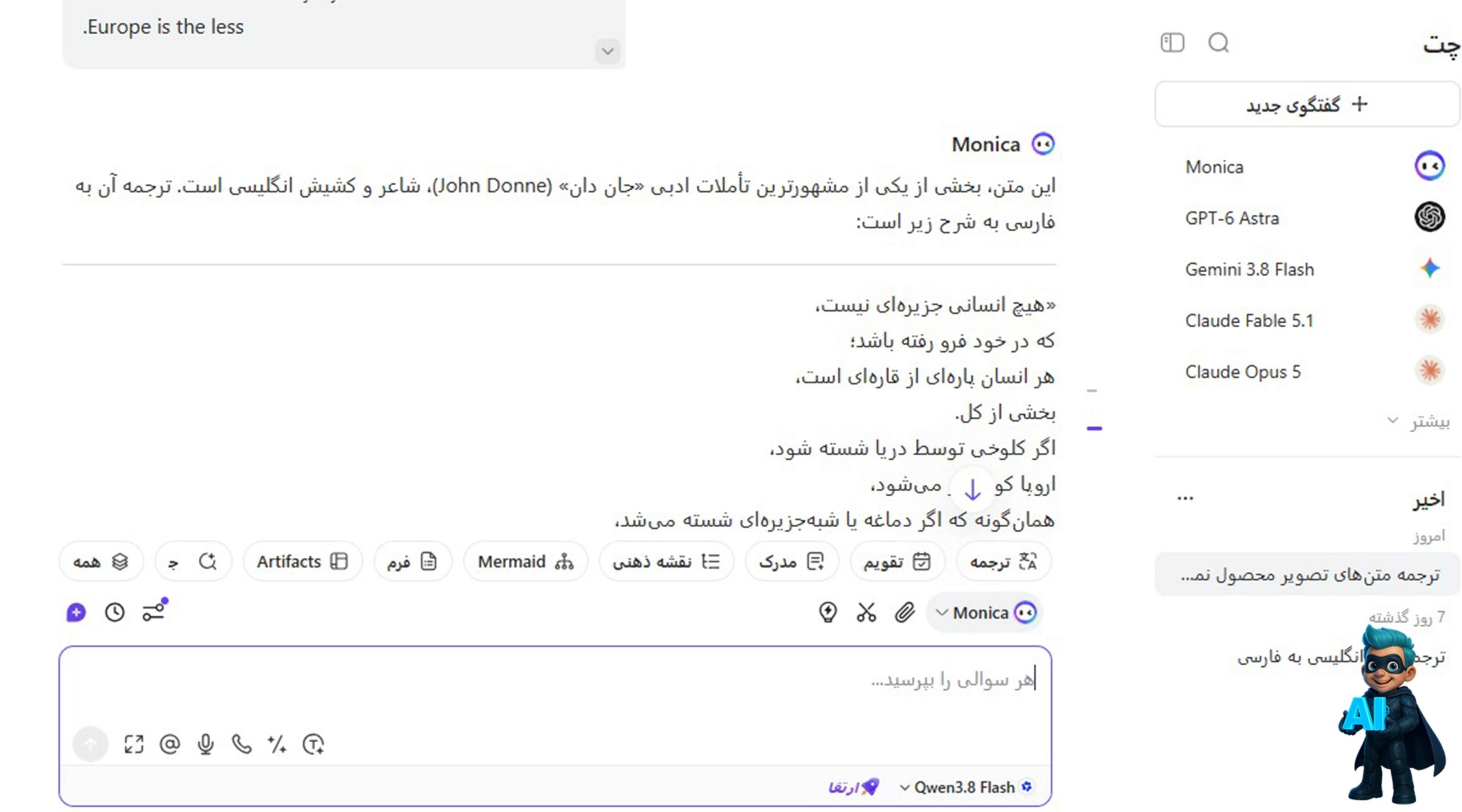
Task: Choose the مدرک document skill chip
Action: click(x=792, y=561)
